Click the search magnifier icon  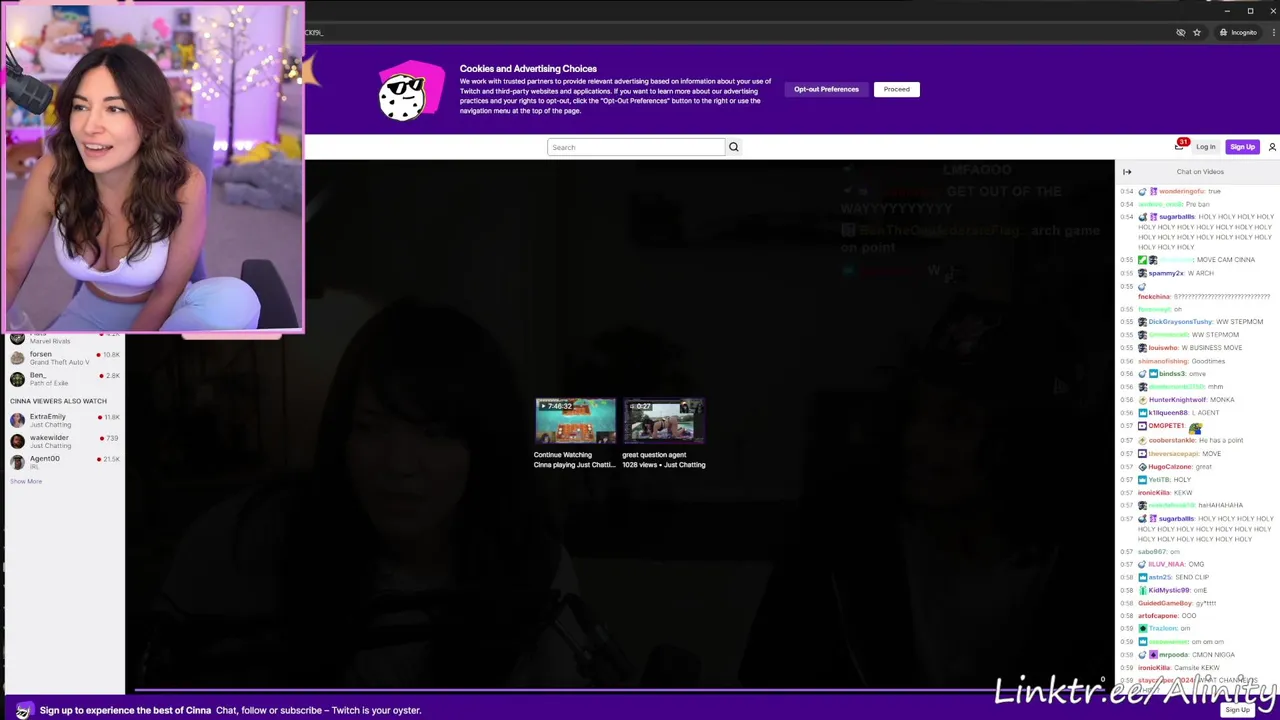(733, 147)
